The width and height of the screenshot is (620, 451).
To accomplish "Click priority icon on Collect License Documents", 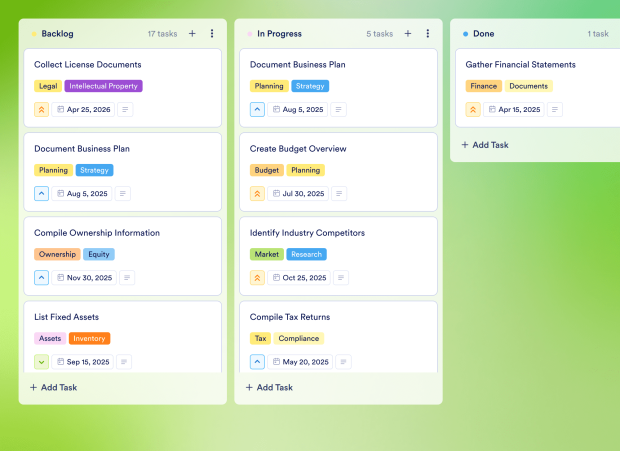I will (42, 110).
